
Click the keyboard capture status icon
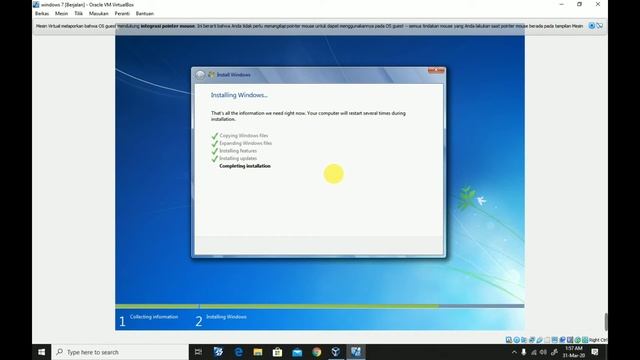point(585,340)
